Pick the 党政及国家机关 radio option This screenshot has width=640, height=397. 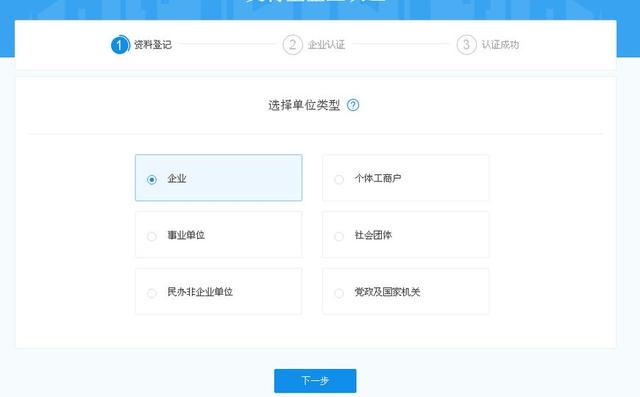tap(339, 293)
